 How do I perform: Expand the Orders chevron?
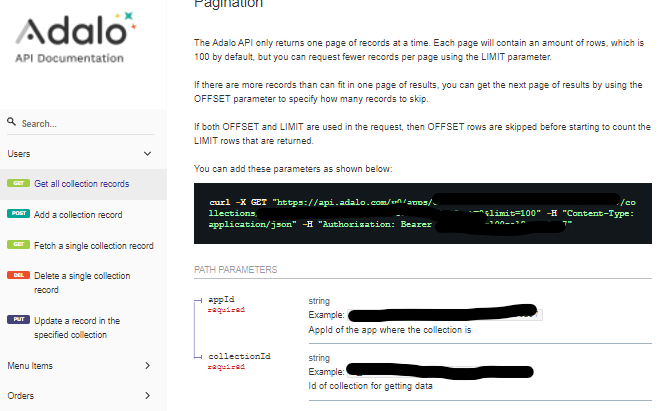147,396
